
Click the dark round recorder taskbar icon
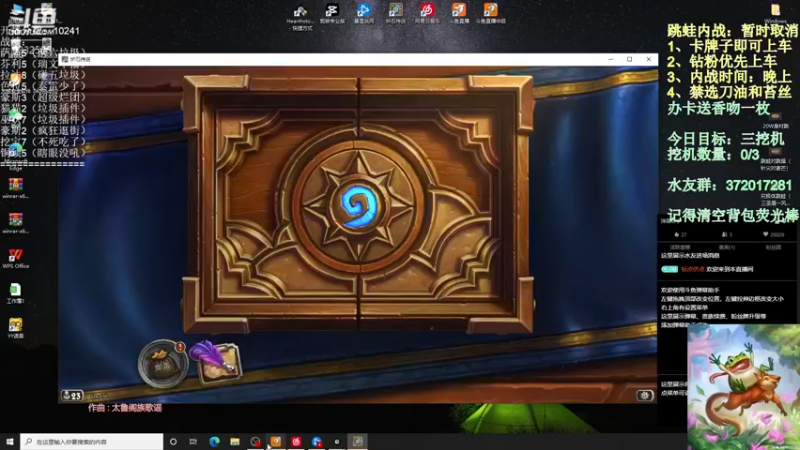255,441
